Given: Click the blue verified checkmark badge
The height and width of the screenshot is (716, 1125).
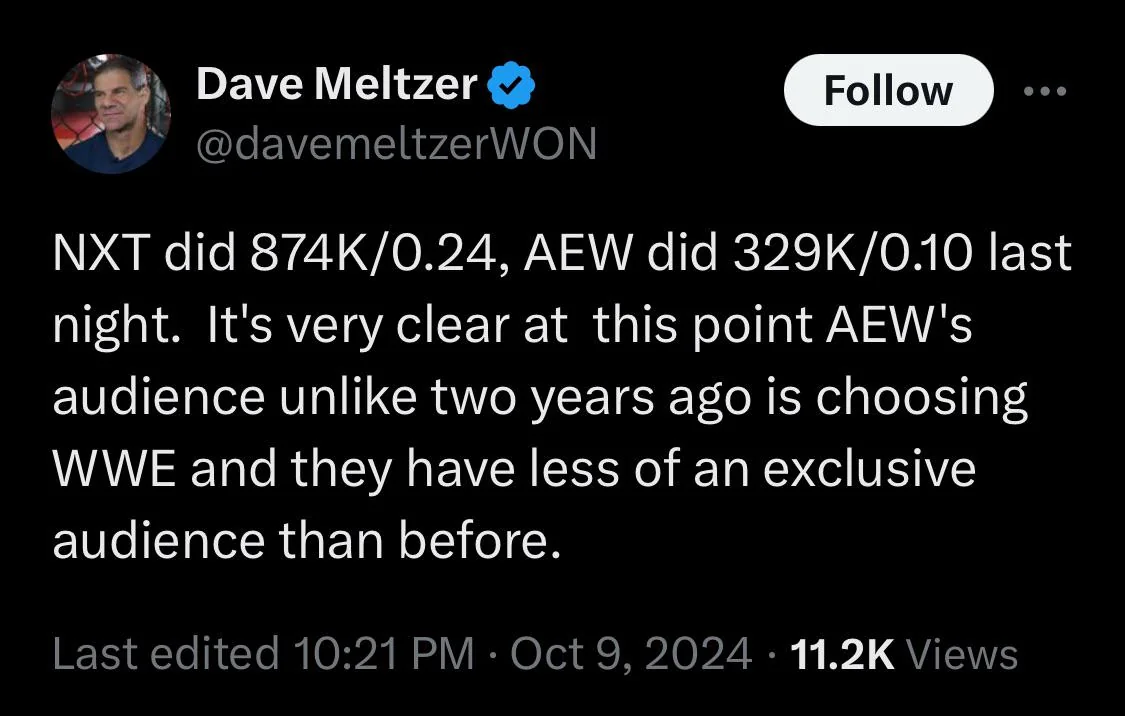Looking at the screenshot, I should pyautogui.click(x=511, y=85).
